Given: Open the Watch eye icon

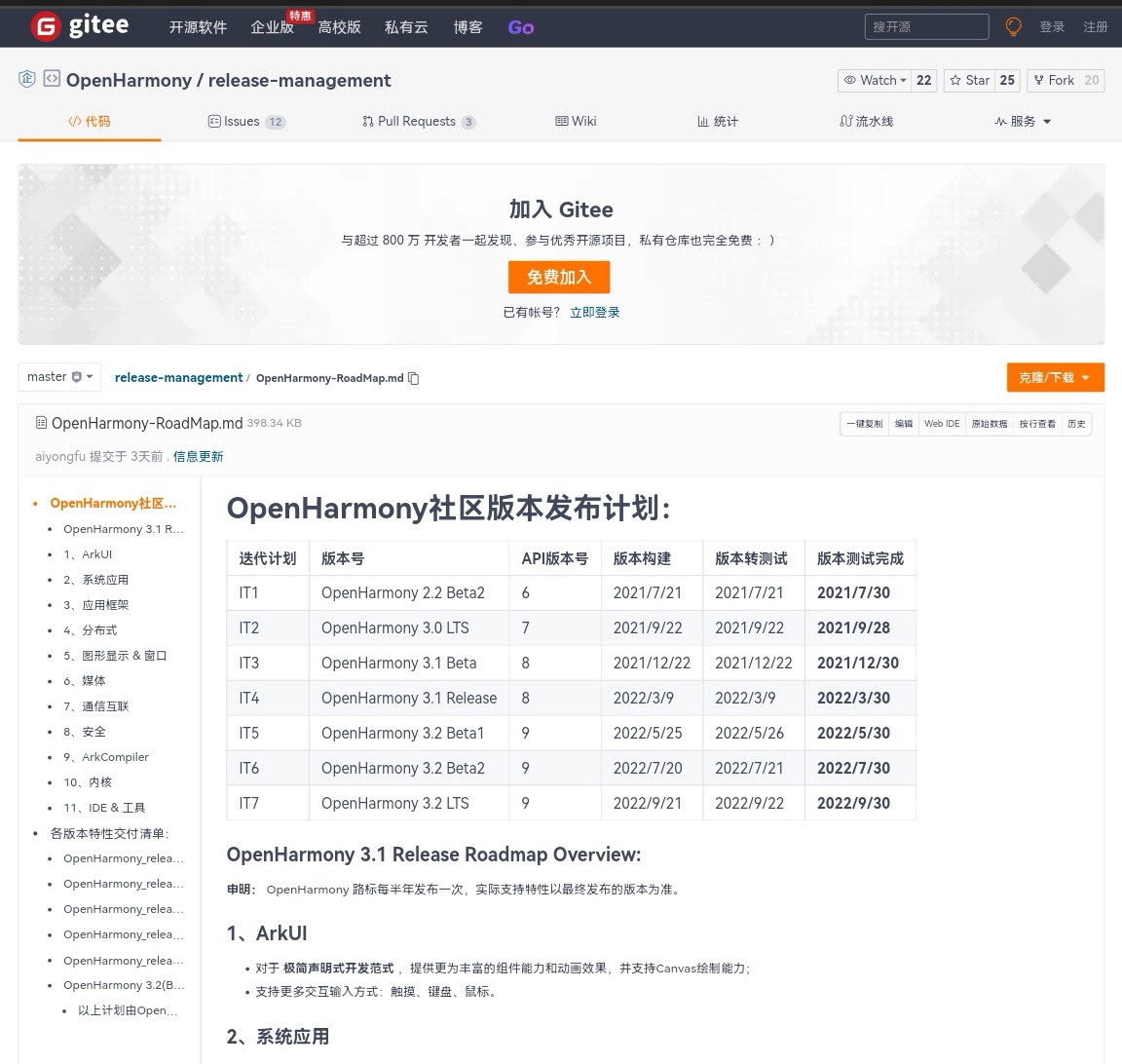Looking at the screenshot, I should coord(851,80).
